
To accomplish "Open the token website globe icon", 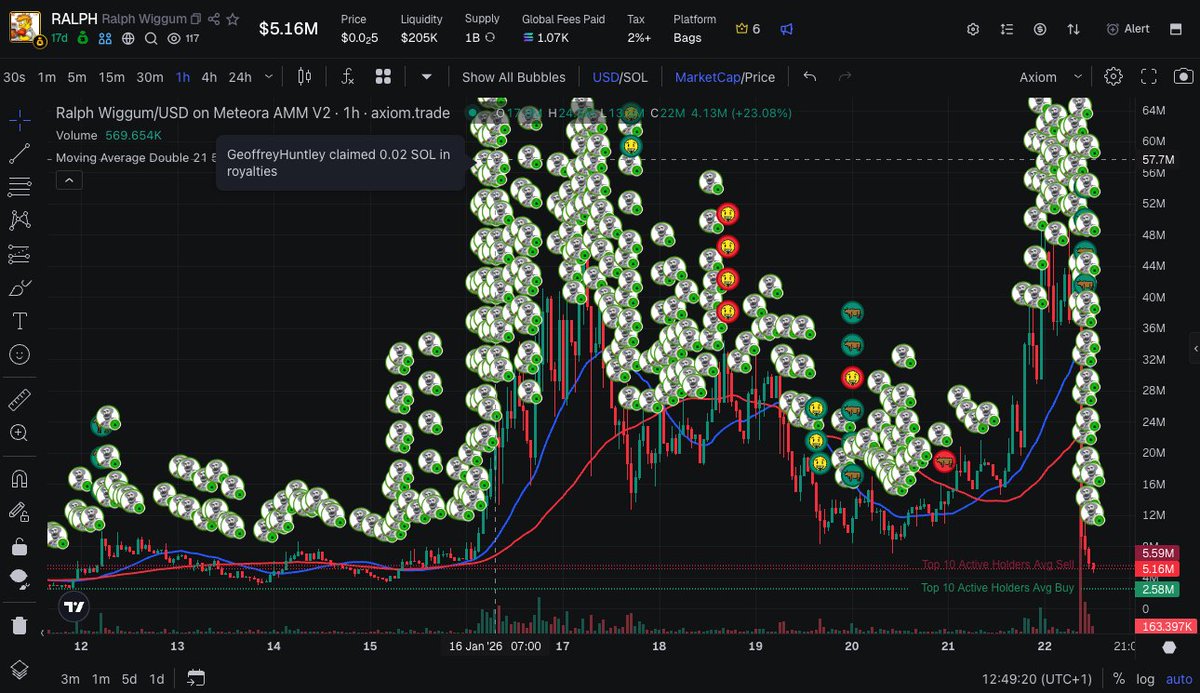I will click(x=128, y=38).
